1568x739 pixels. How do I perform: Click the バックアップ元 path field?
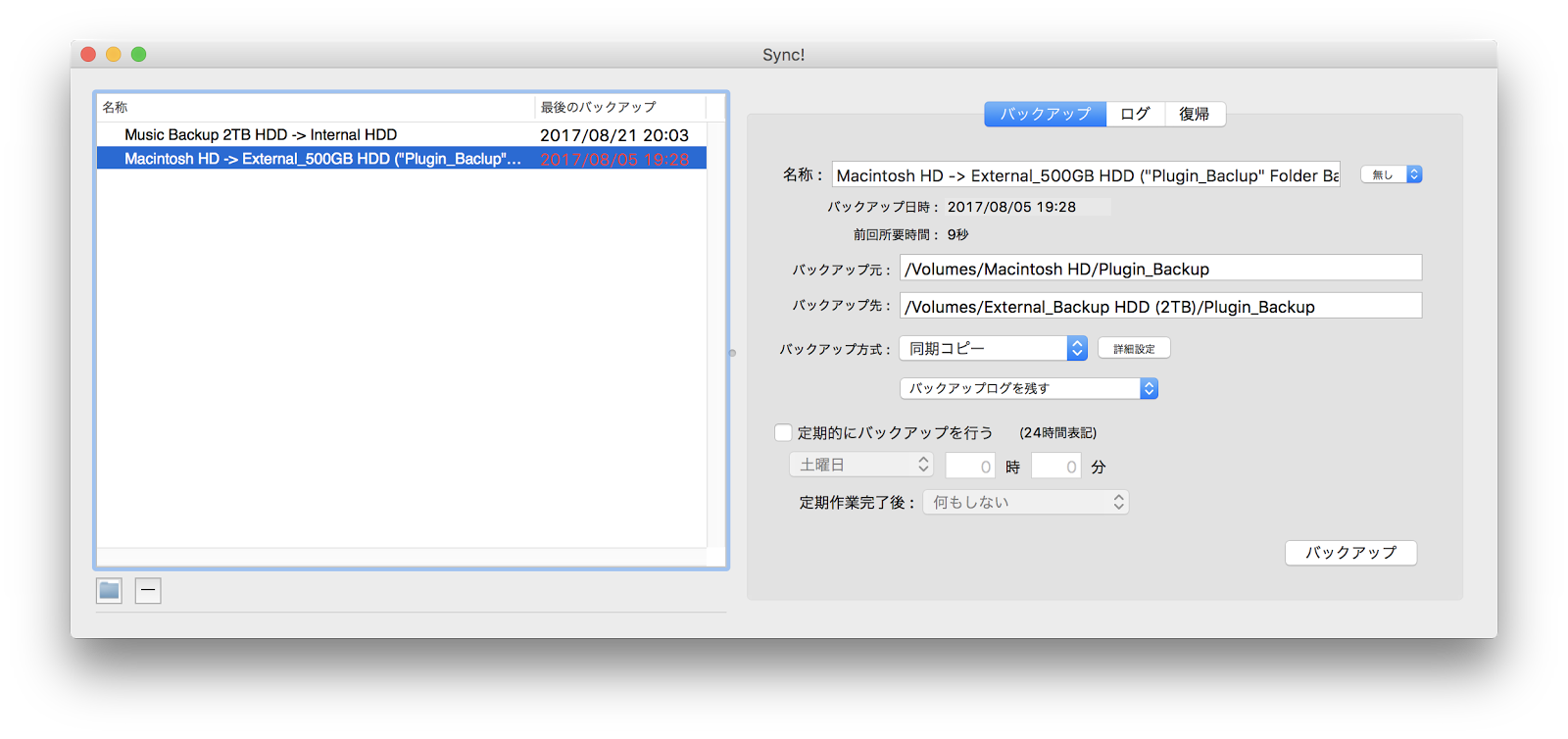tap(1160, 268)
